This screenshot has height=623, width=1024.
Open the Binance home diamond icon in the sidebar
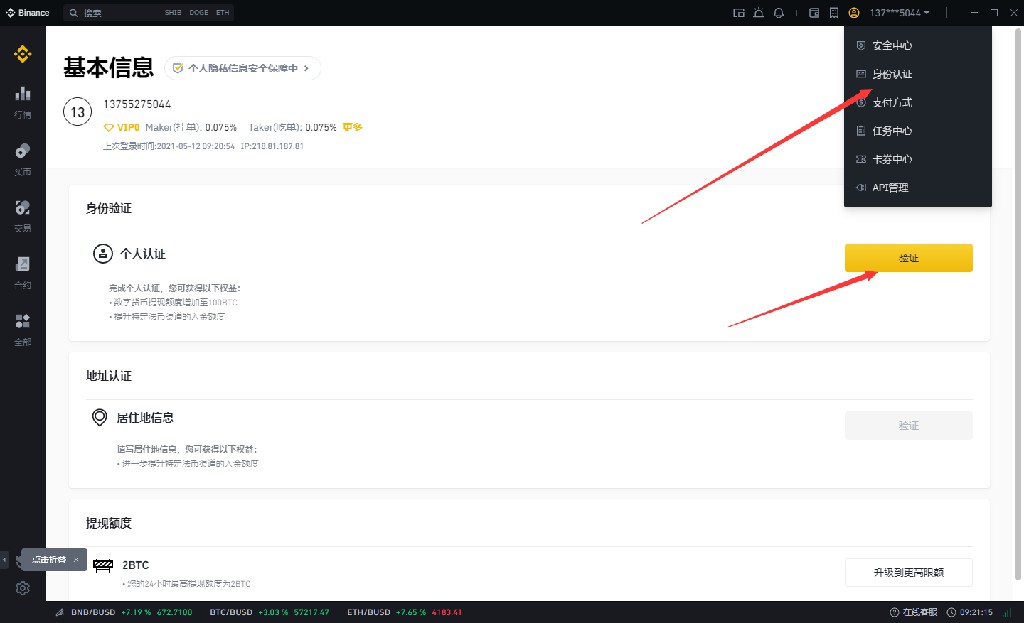click(23, 54)
